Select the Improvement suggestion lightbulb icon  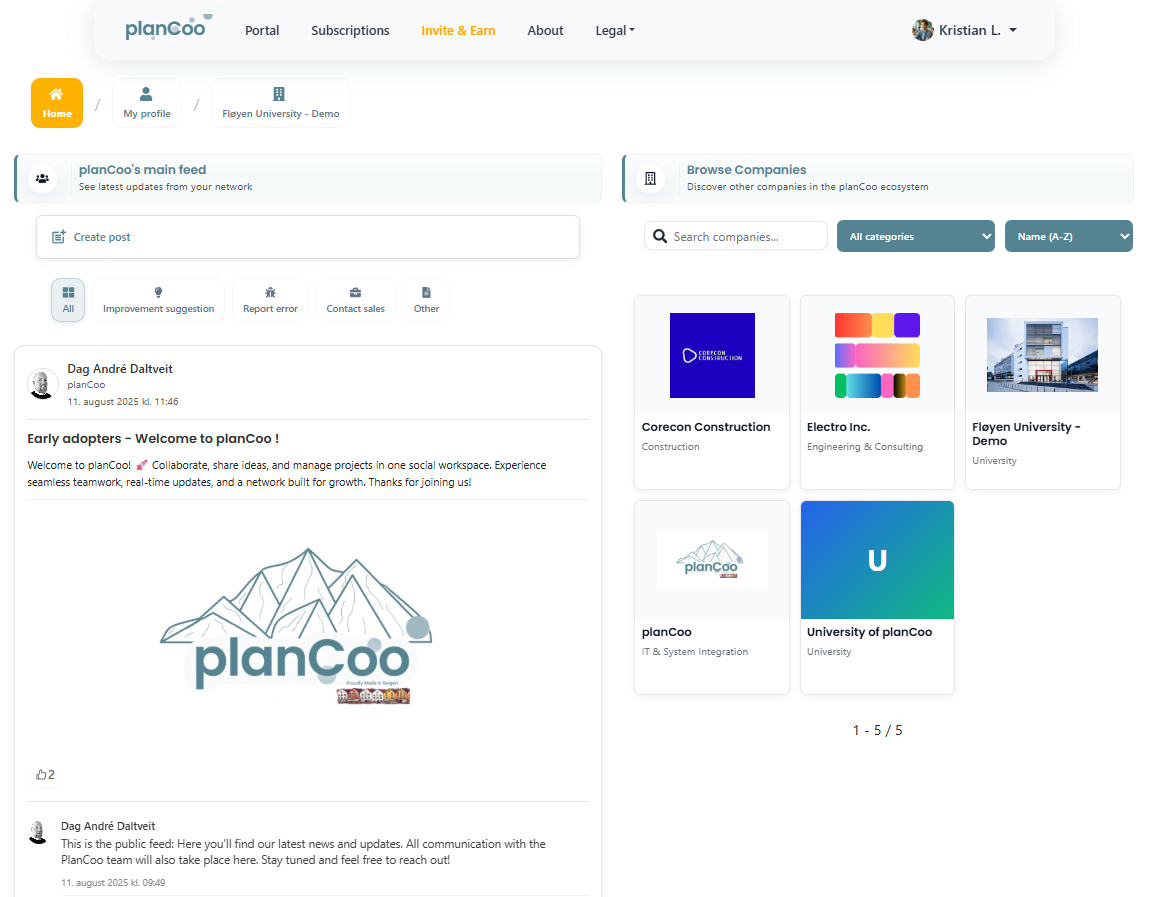pyautogui.click(x=158, y=293)
